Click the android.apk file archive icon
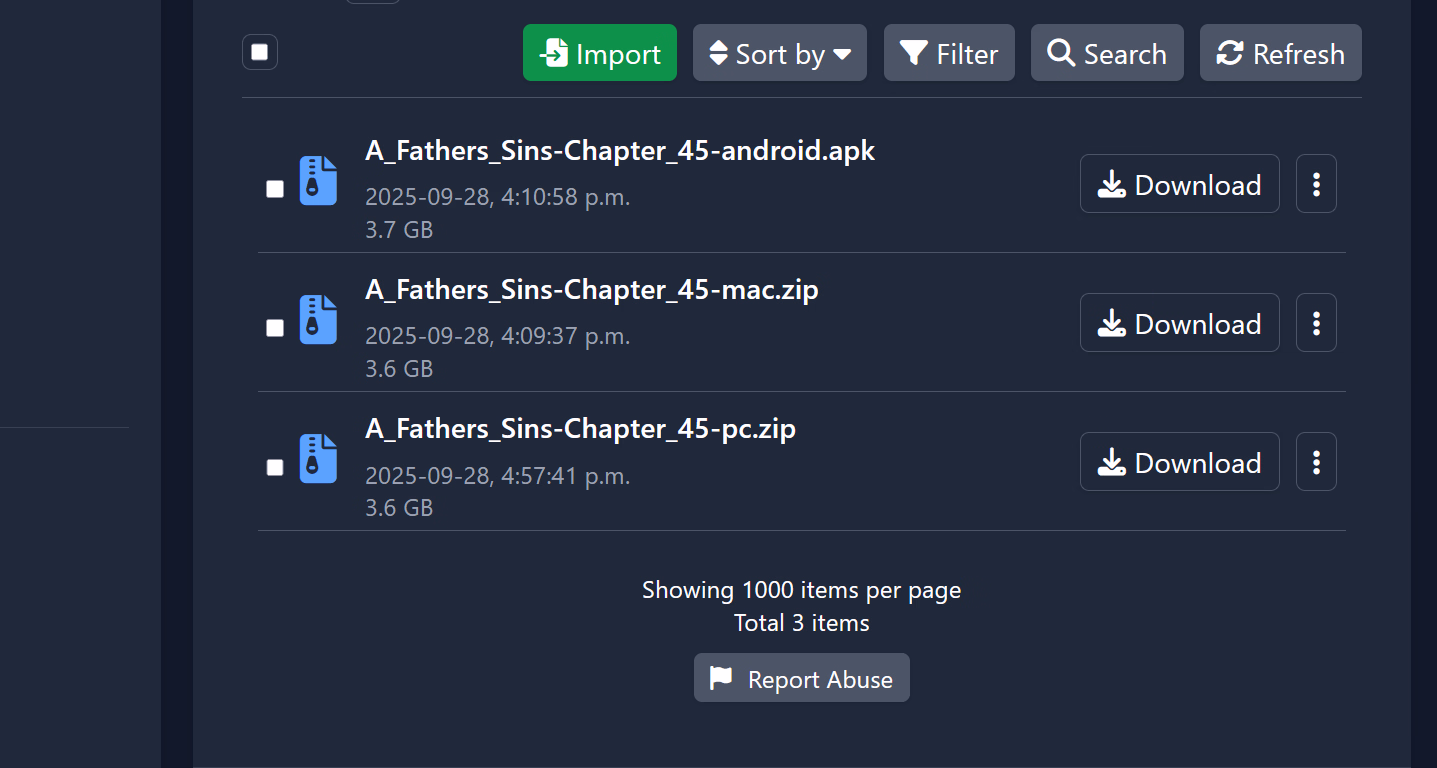 click(x=318, y=181)
